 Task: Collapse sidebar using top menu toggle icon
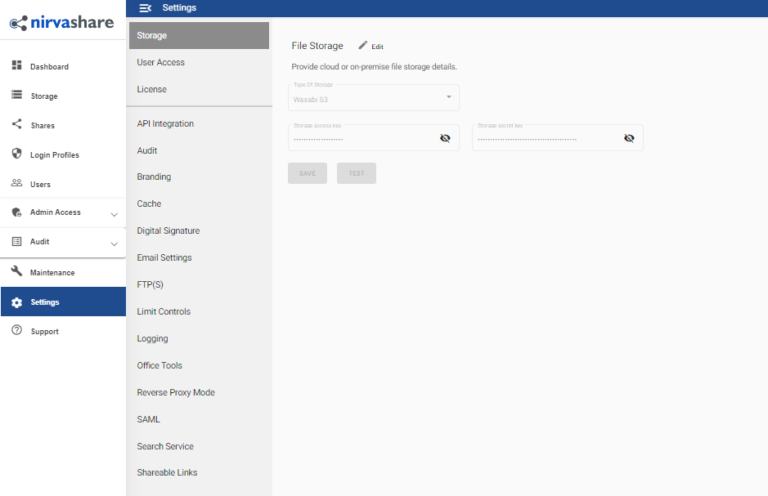click(x=145, y=8)
